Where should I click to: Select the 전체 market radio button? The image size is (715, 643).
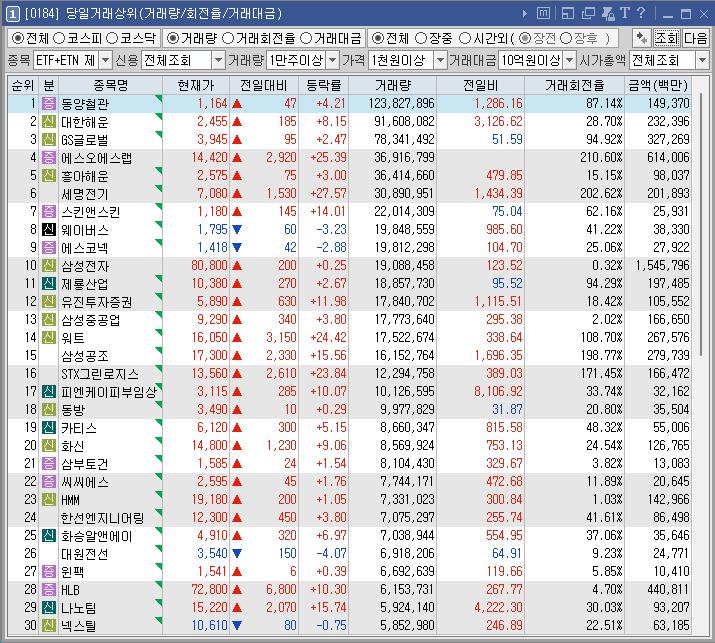coord(18,38)
